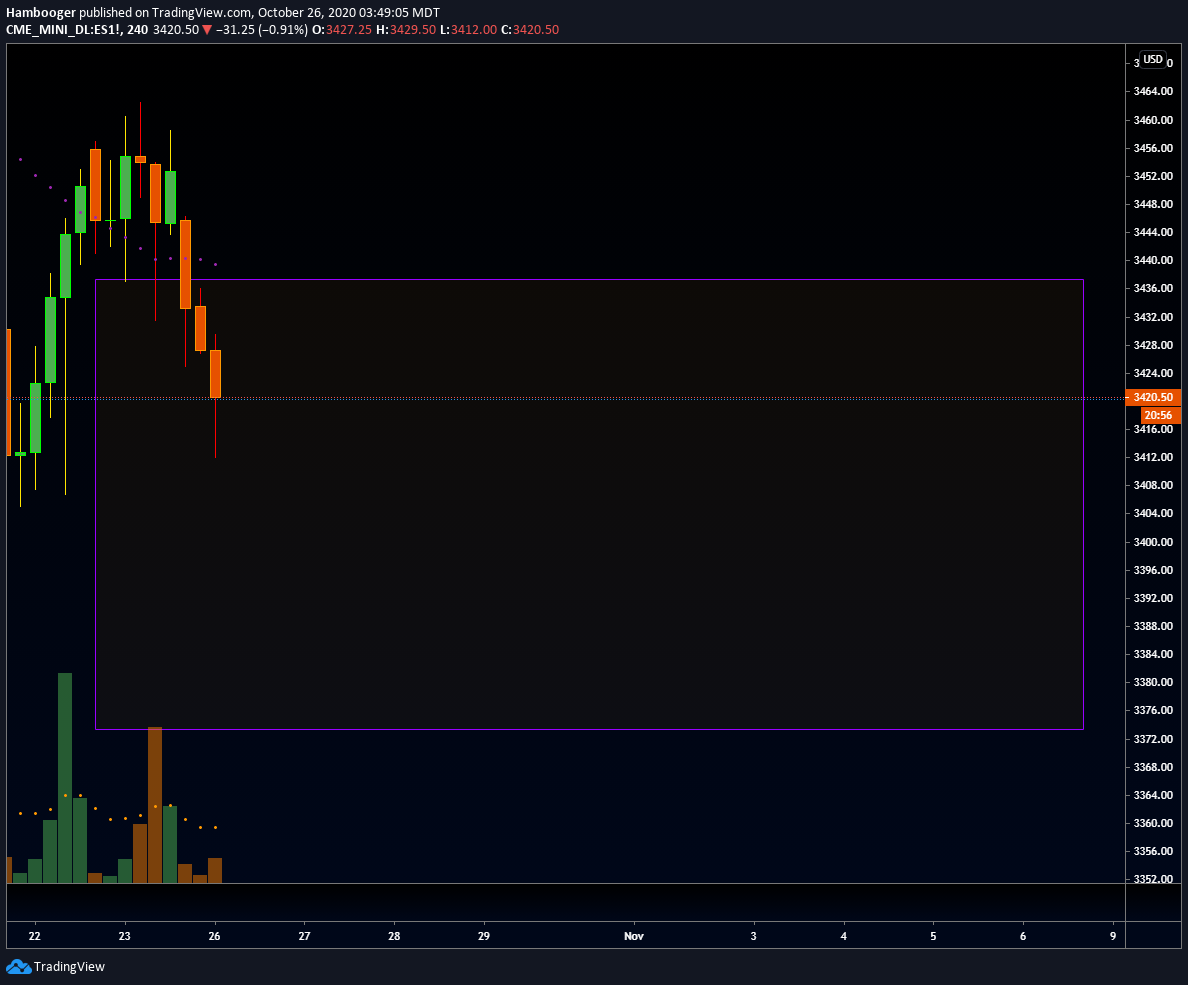Click the date label 6 on the time axis

point(1023,936)
